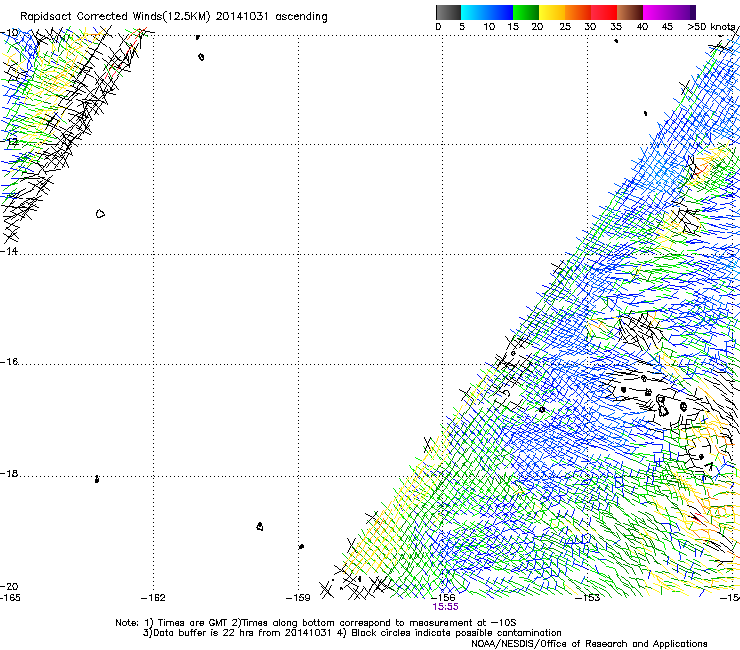Screen dimensions: 740x650
Task: Click the legend tick label 0
Action: (438, 27)
